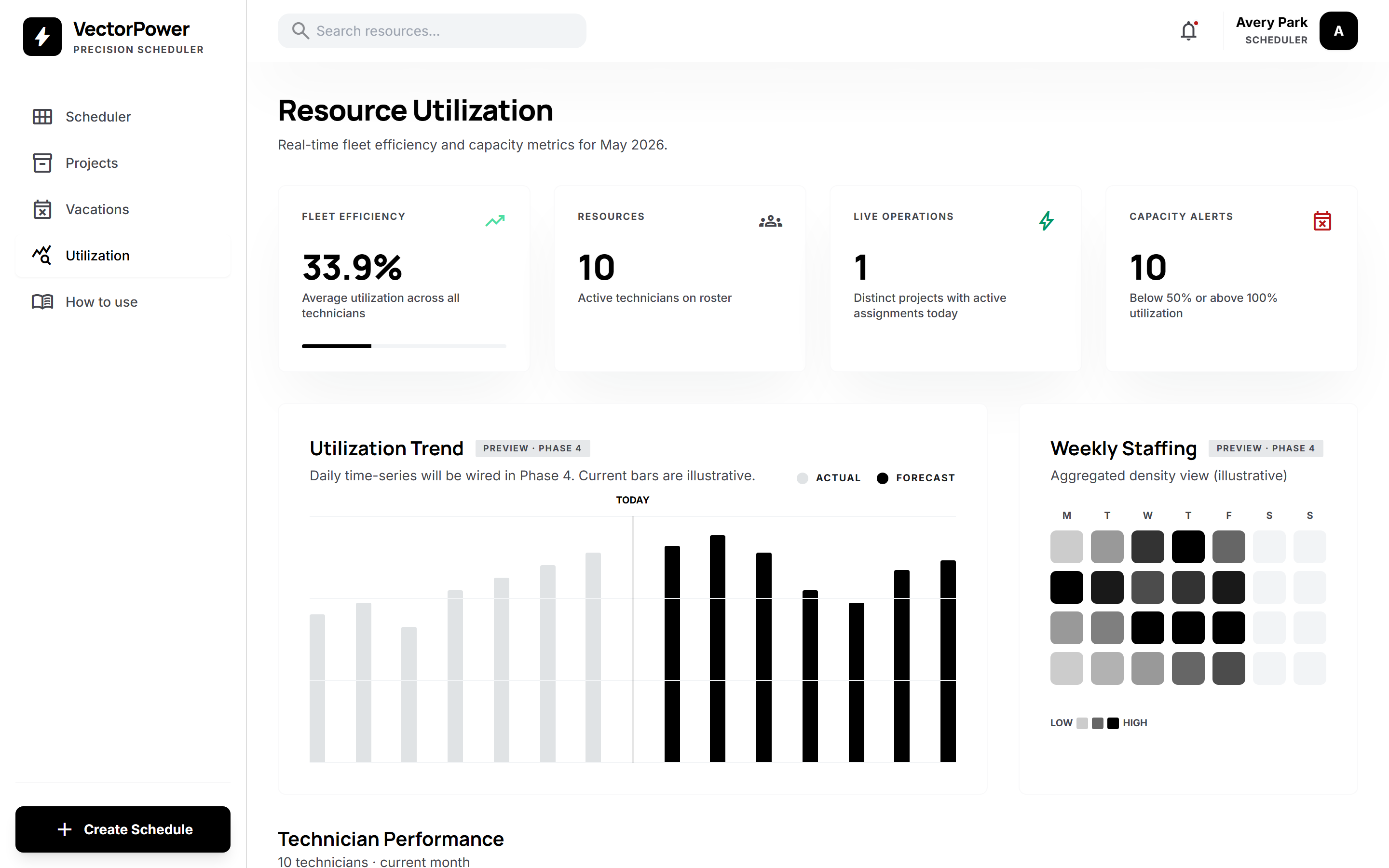
Task: Open the Vacations section
Action: (123, 209)
